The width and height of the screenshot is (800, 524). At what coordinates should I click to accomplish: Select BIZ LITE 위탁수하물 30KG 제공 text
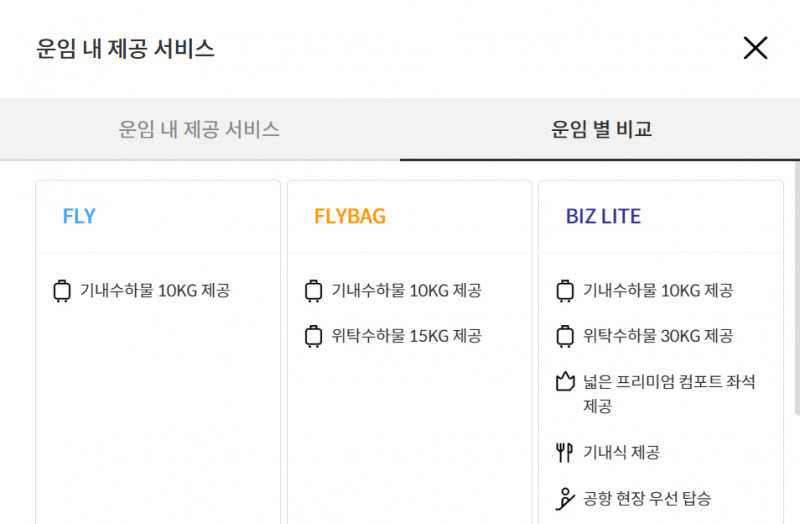point(658,336)
